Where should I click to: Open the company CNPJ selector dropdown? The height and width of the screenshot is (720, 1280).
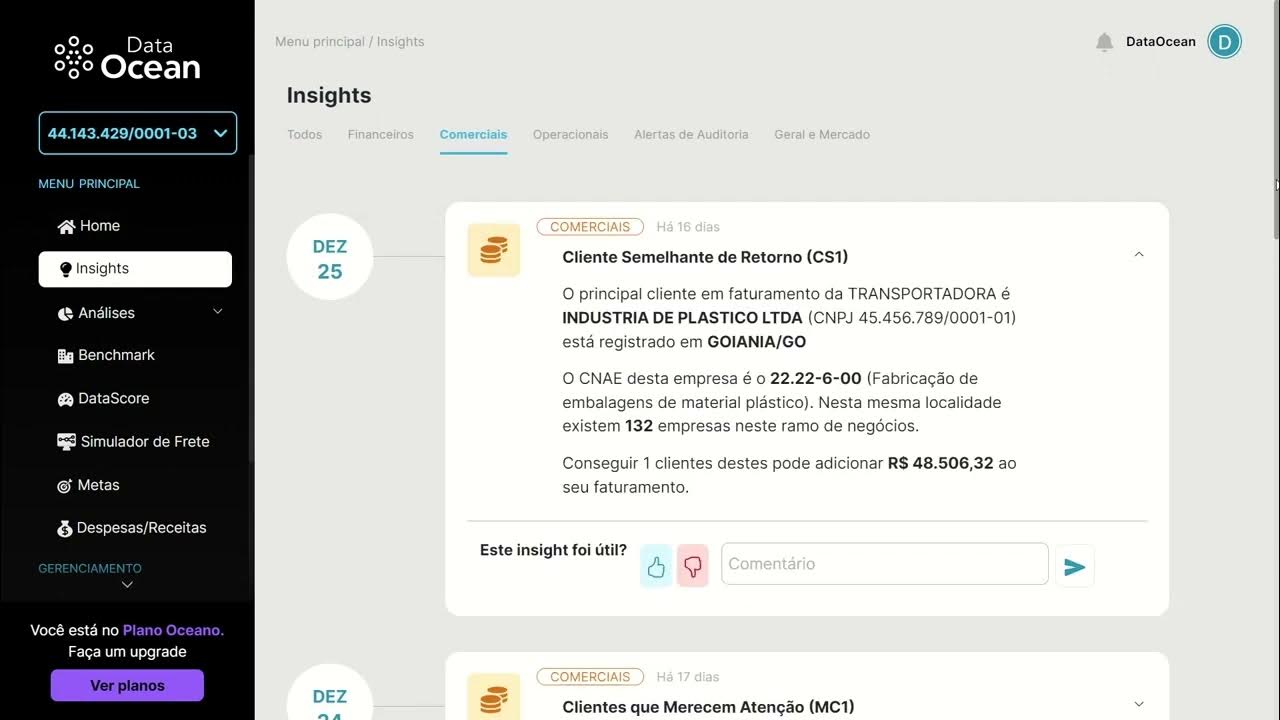click(137, 132)
